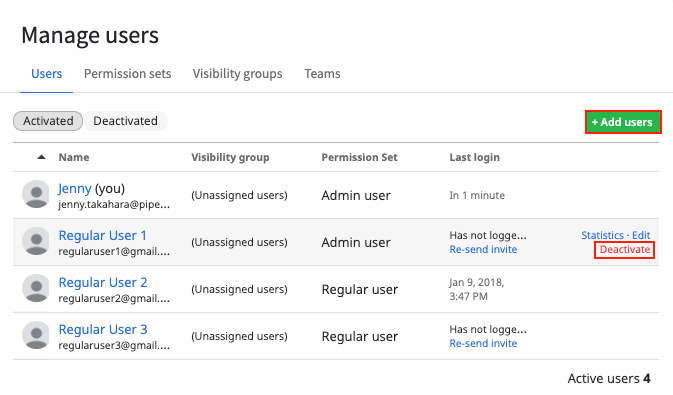This screenshot has width=673, height=395.
Task: Edit Regular User 1
Action: tap(641, 235)
